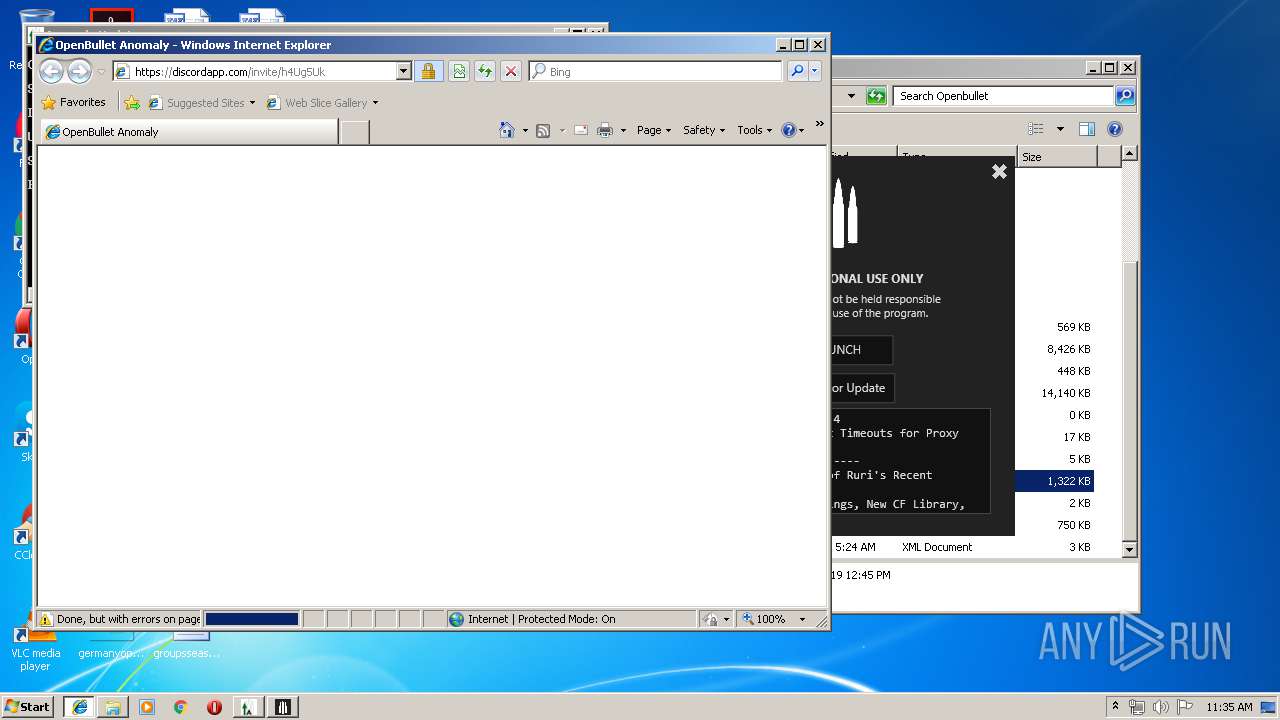Expand the address bar URL dropdown
The height and width of the screenshot is (720, 1280).
pos(404,71)
